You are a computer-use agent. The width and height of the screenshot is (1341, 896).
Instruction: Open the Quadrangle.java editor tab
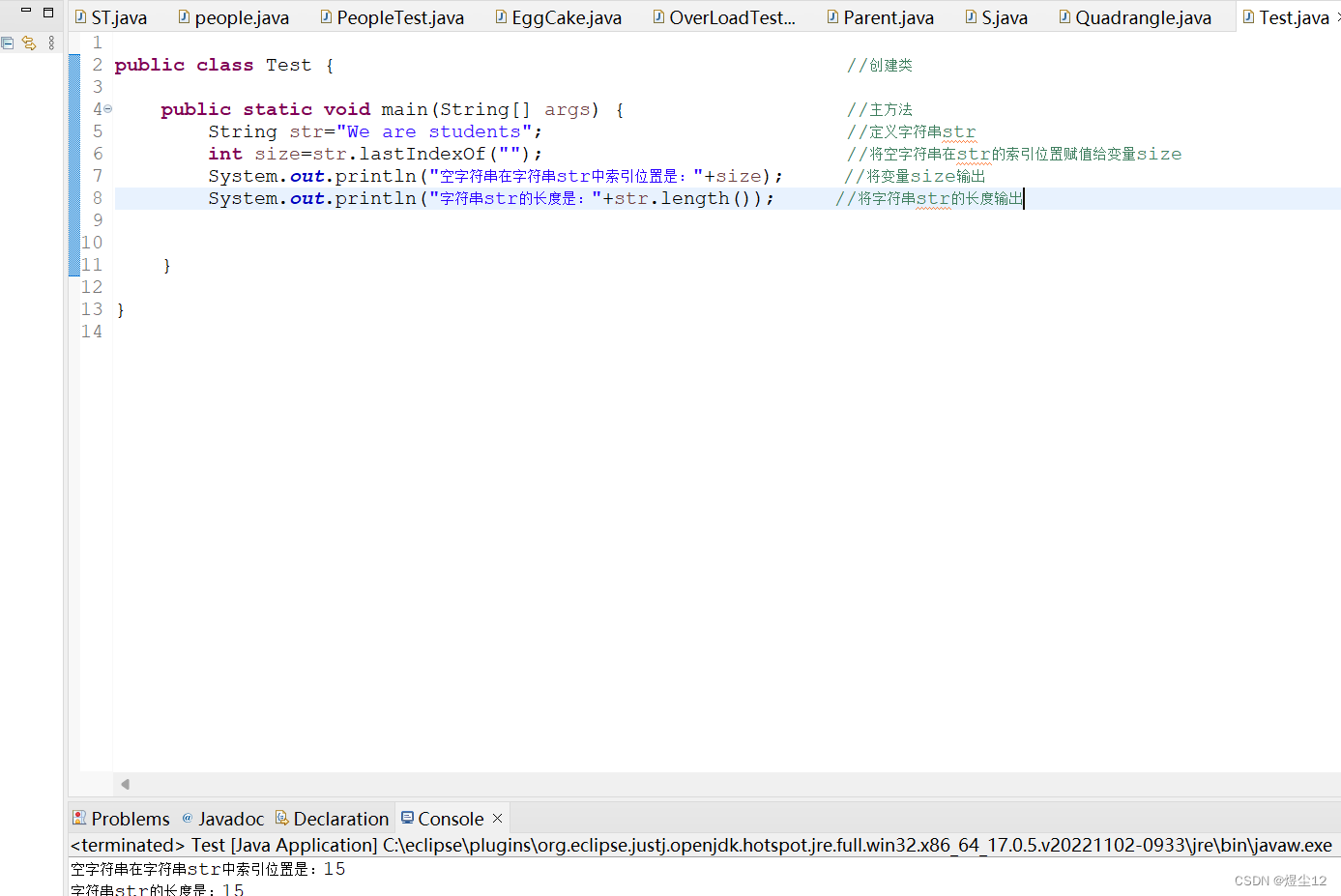coord(1136,16)
